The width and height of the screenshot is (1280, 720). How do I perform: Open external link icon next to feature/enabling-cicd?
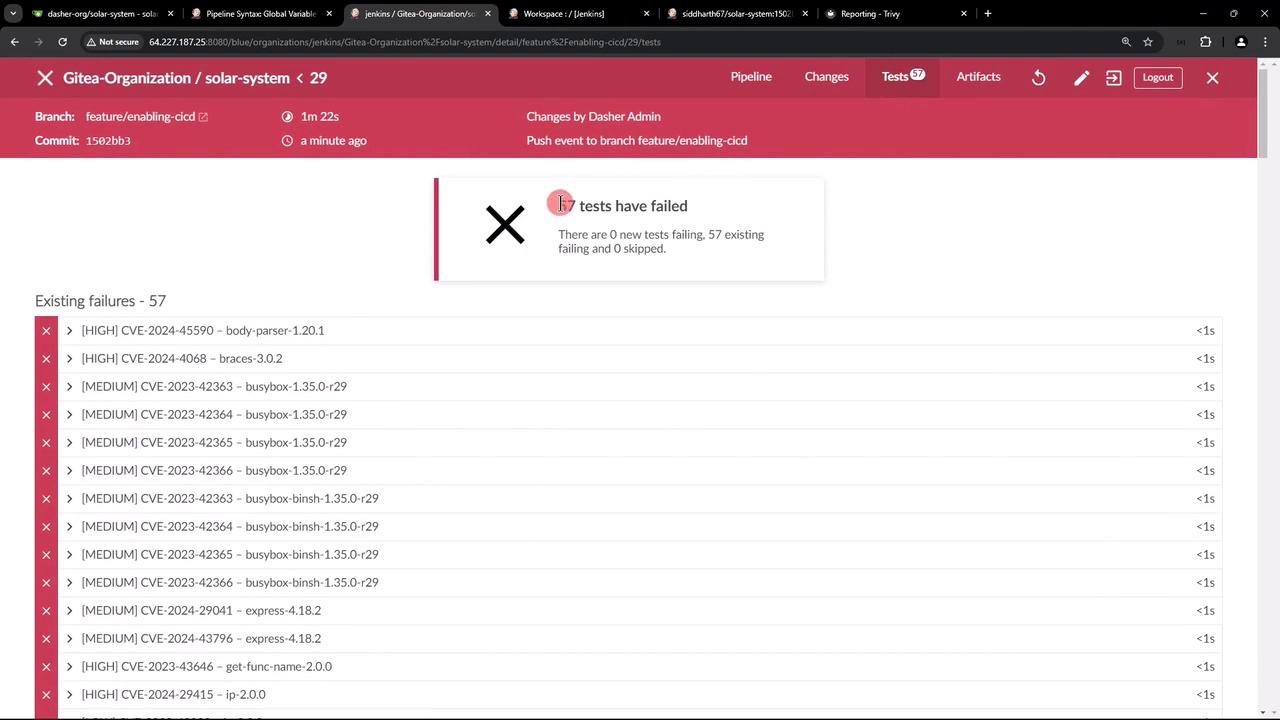pyautogui.click(x=203, y=117)
